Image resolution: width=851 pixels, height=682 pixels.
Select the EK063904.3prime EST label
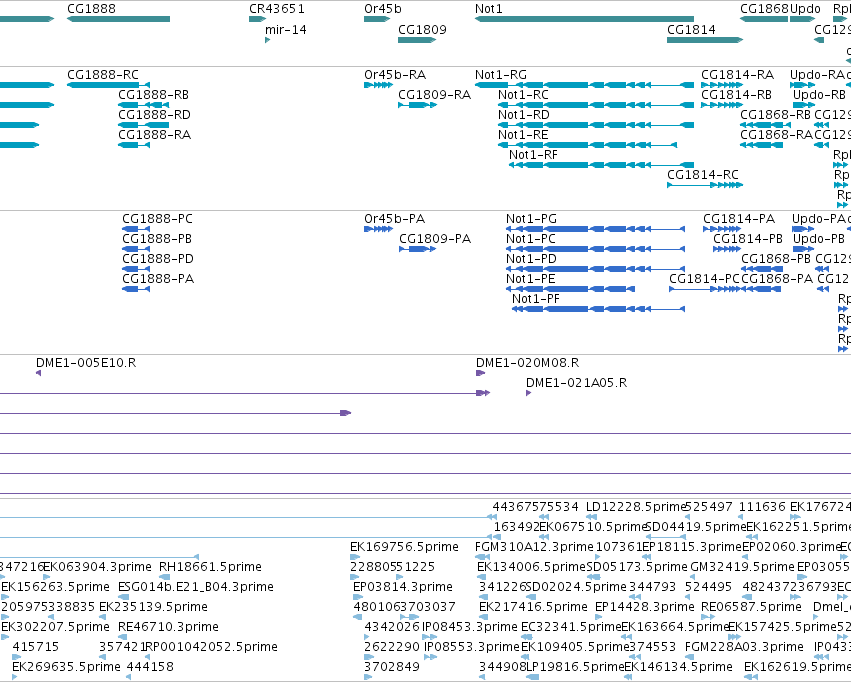(x=98, y=566)
